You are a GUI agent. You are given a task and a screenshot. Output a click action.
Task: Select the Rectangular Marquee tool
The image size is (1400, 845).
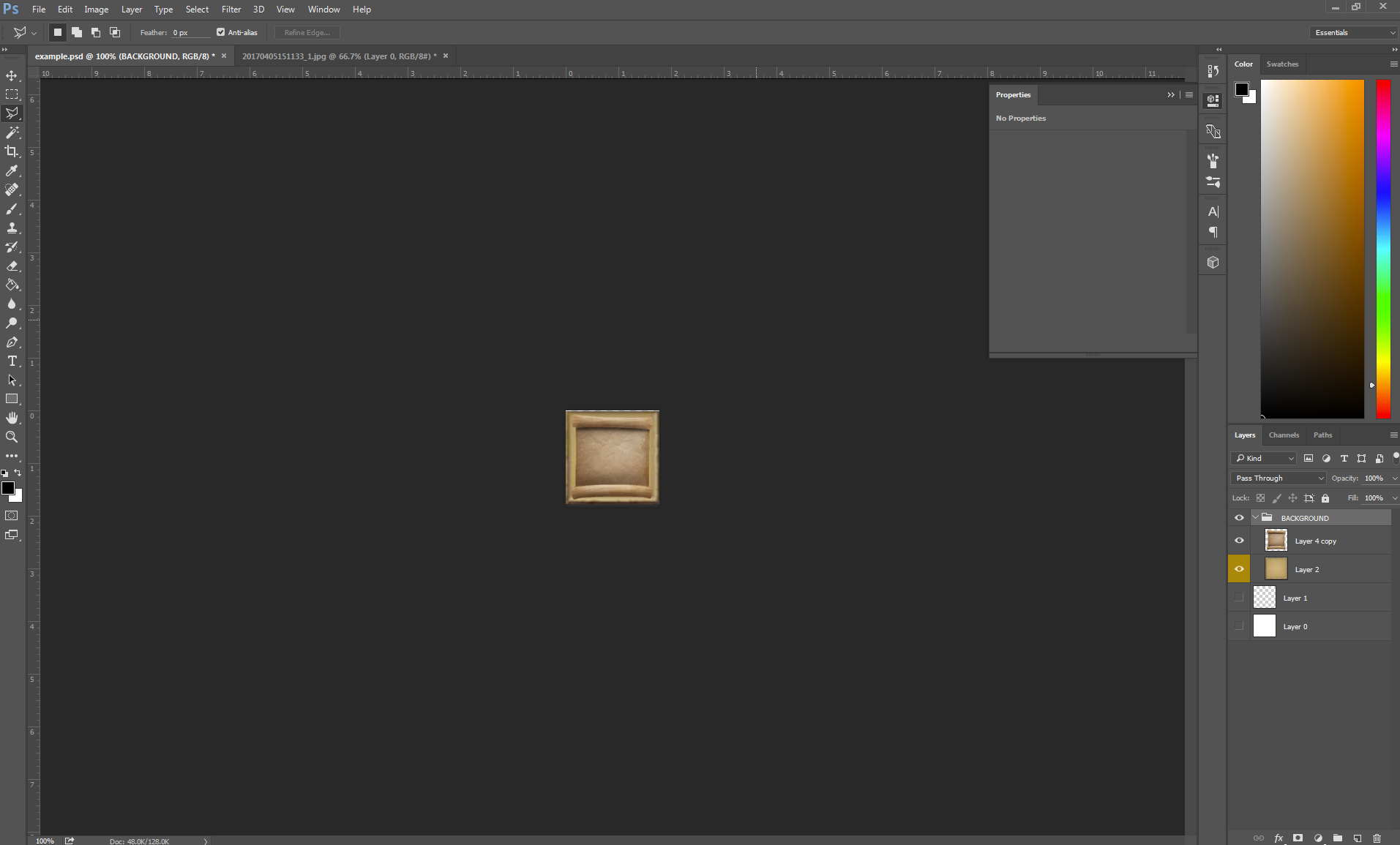coord(12,94)
